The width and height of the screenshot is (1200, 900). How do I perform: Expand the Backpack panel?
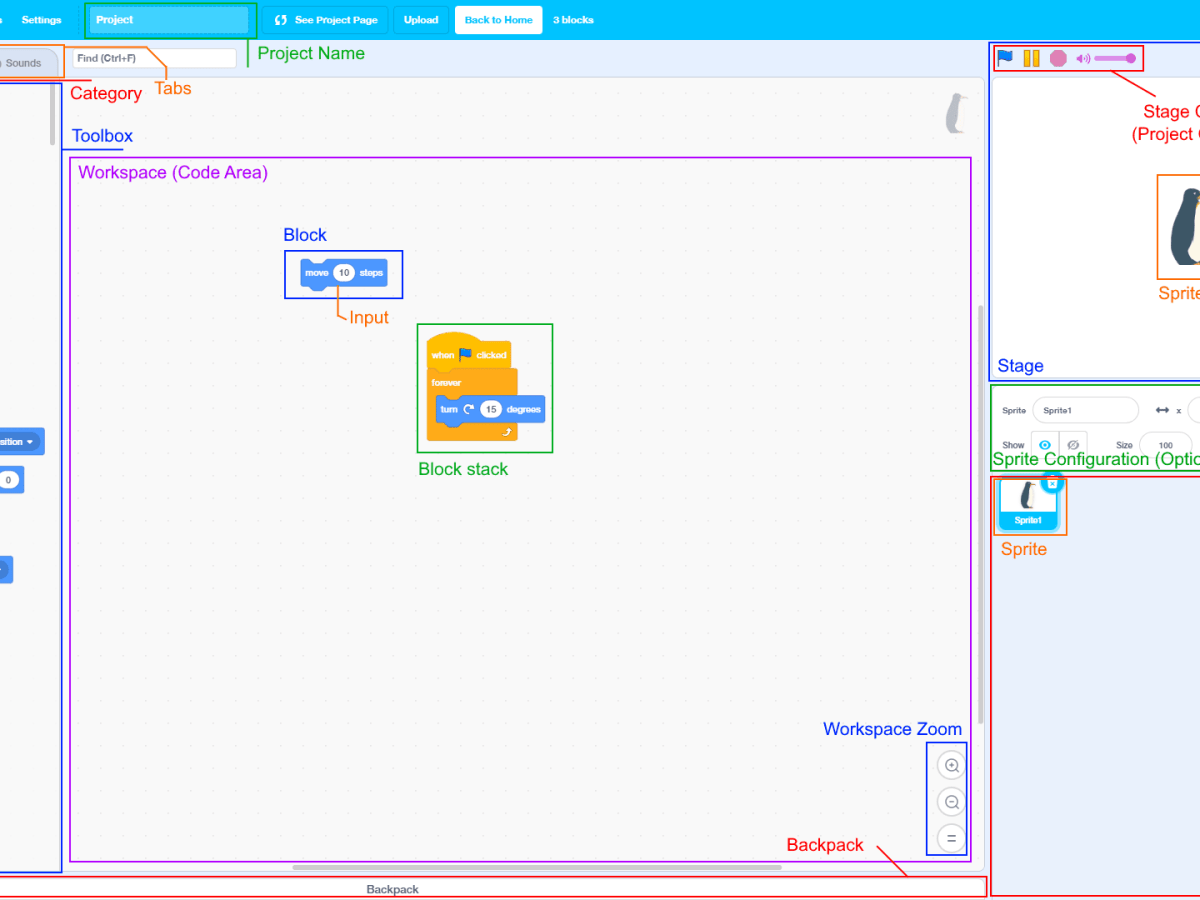[x=392, y=889]
